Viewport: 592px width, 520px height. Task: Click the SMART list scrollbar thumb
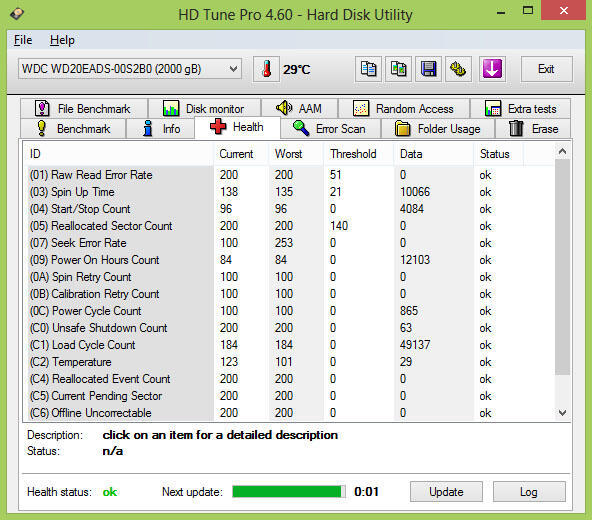[562, 267]
